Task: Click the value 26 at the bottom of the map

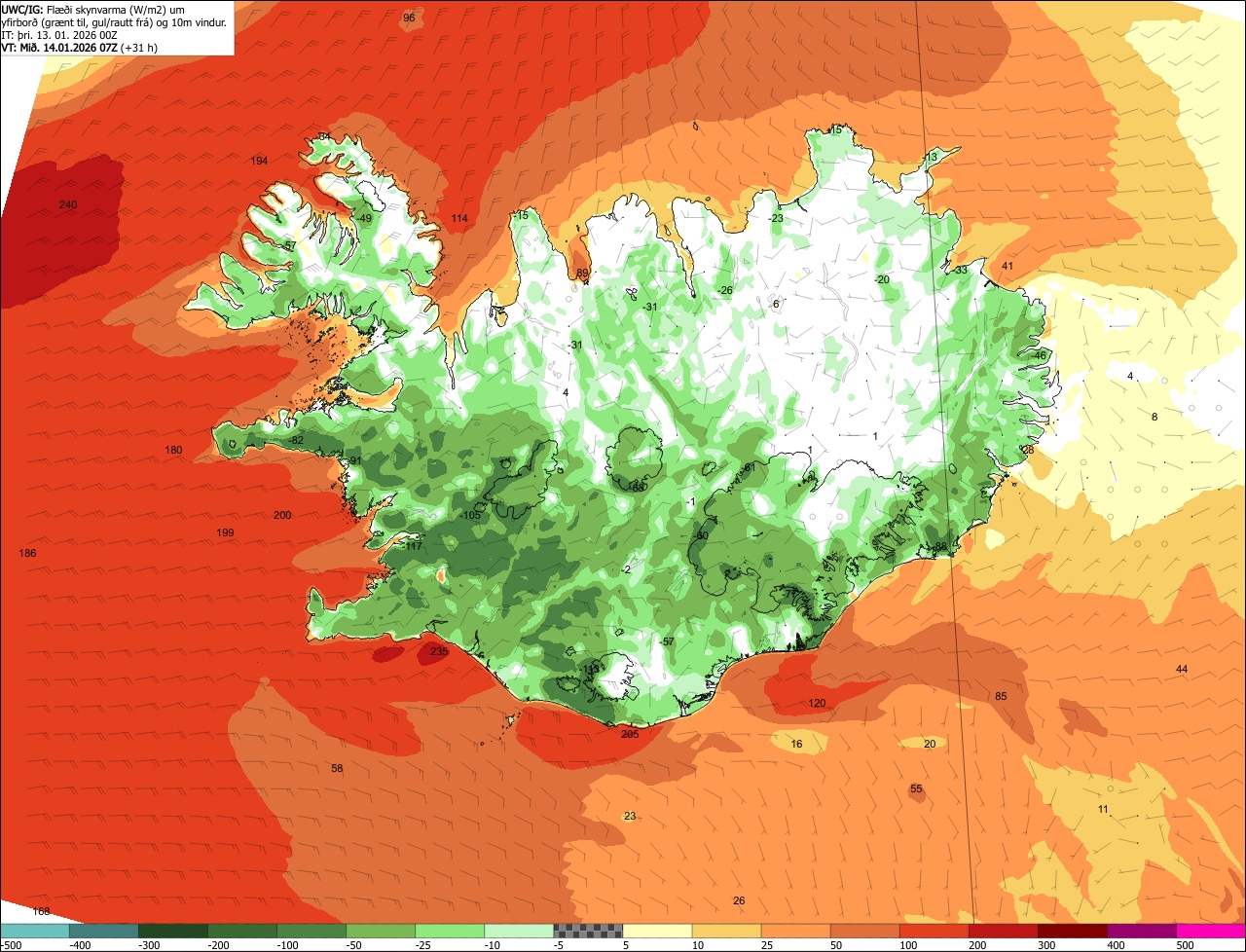Action: (x=739, y=900)
